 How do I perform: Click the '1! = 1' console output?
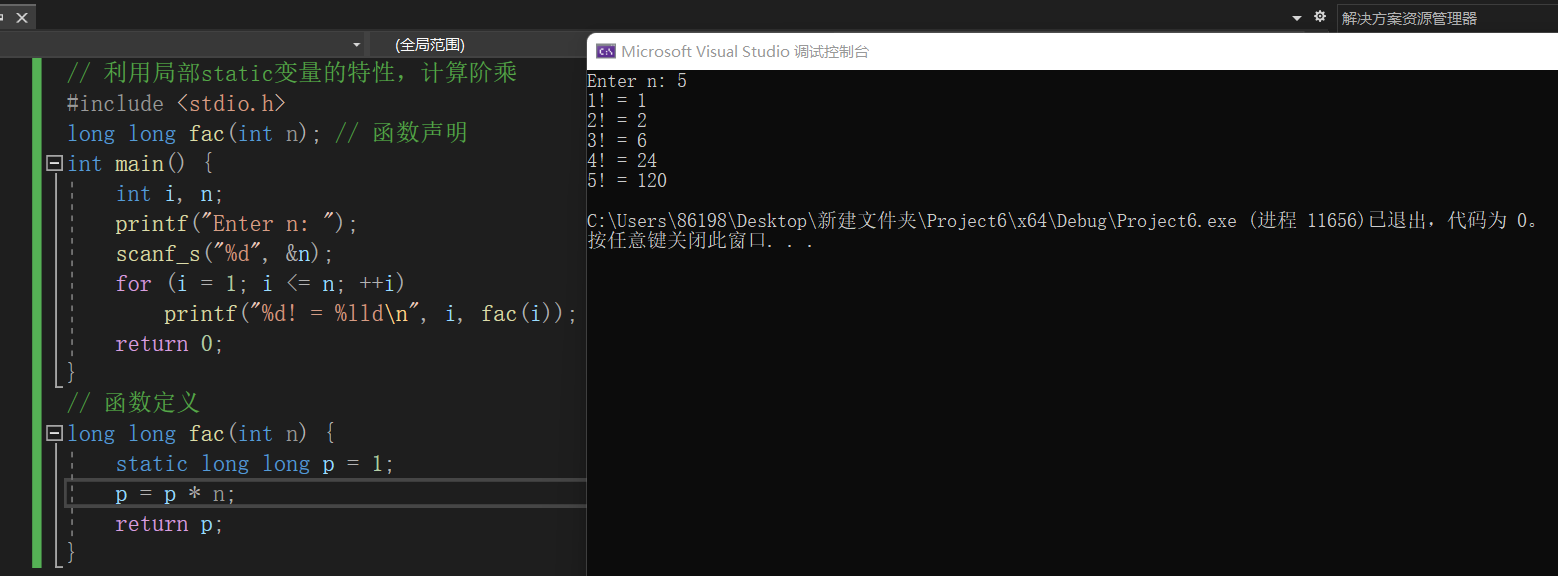[x=617, y=101]
